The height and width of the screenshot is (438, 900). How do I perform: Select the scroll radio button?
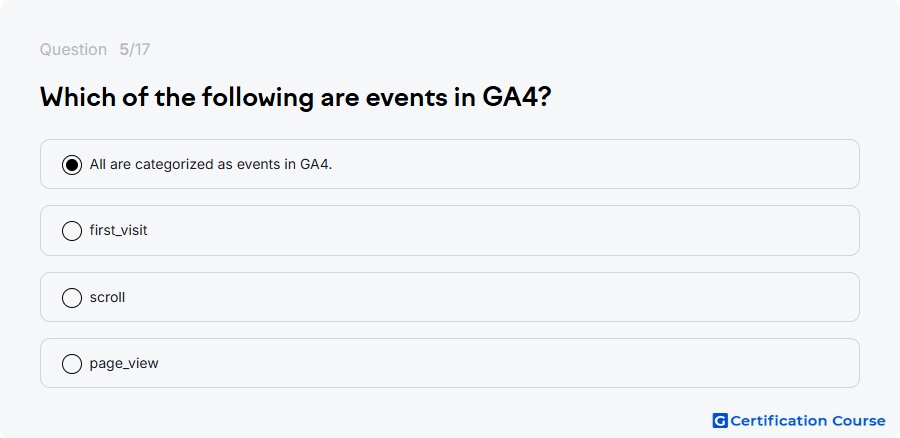click(x=72, y=297)
